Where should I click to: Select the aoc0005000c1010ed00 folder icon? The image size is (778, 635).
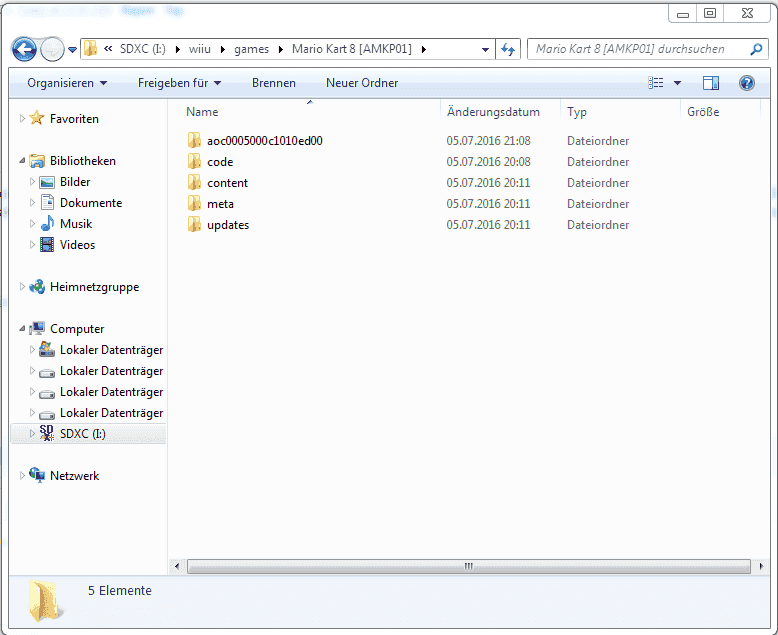194,140
